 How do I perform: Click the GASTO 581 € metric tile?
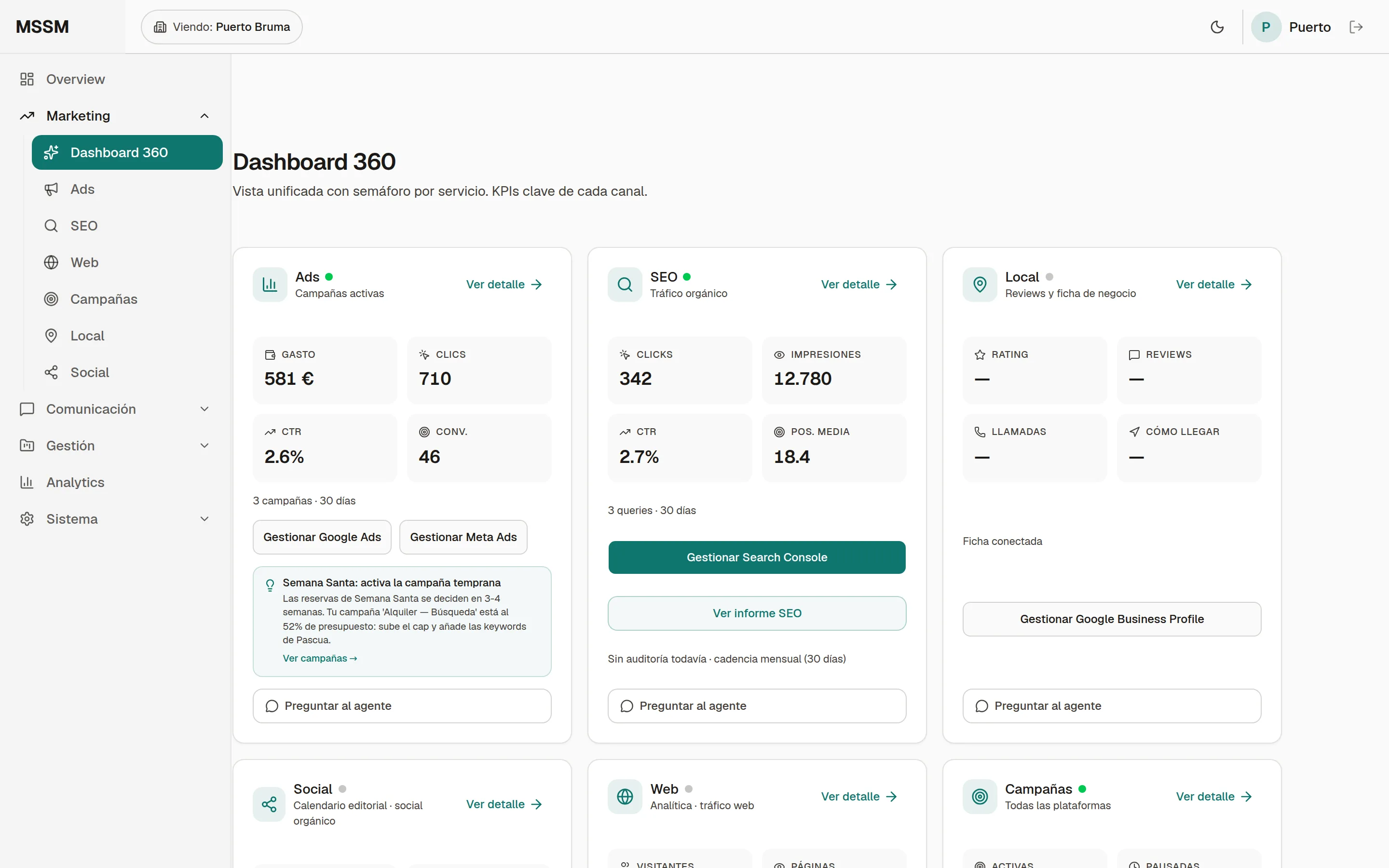325,370
